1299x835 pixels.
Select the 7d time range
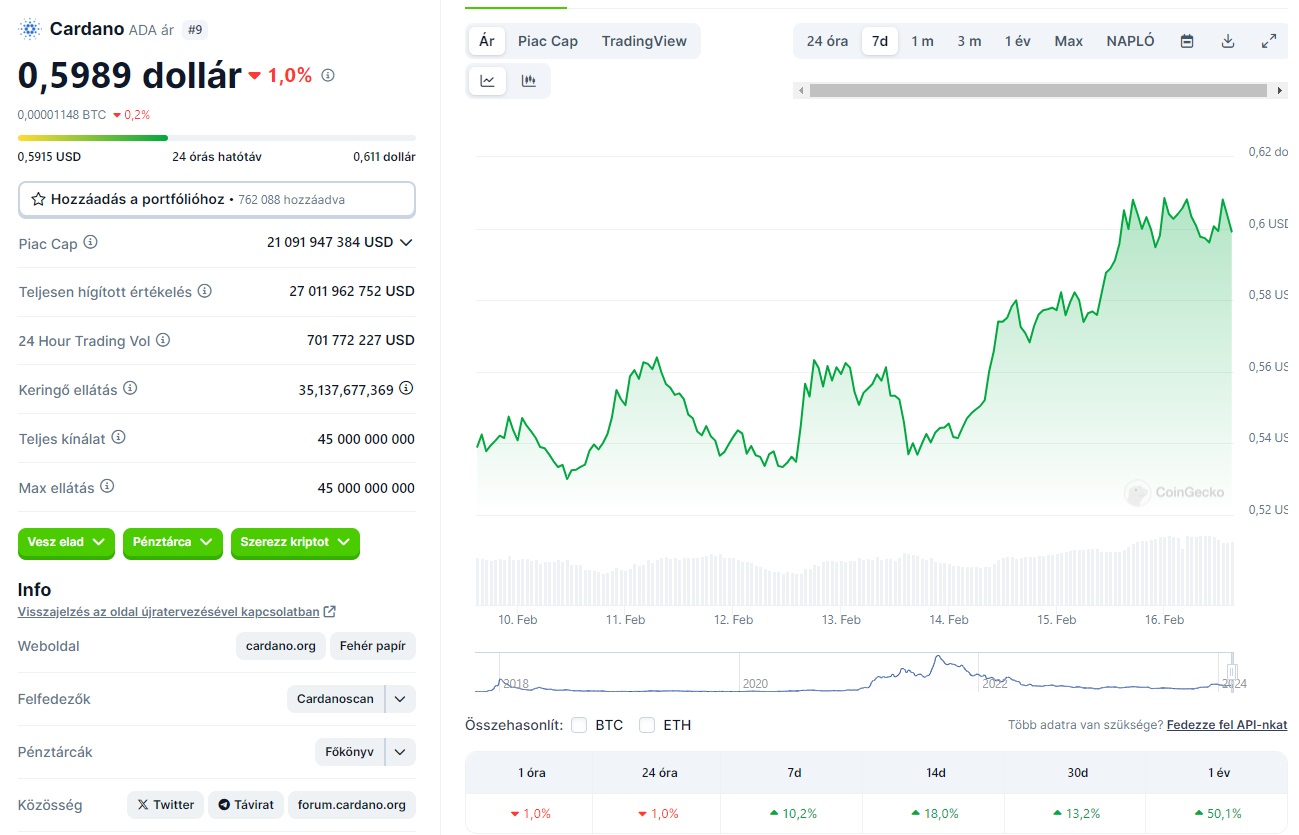[x=880, y=41]
